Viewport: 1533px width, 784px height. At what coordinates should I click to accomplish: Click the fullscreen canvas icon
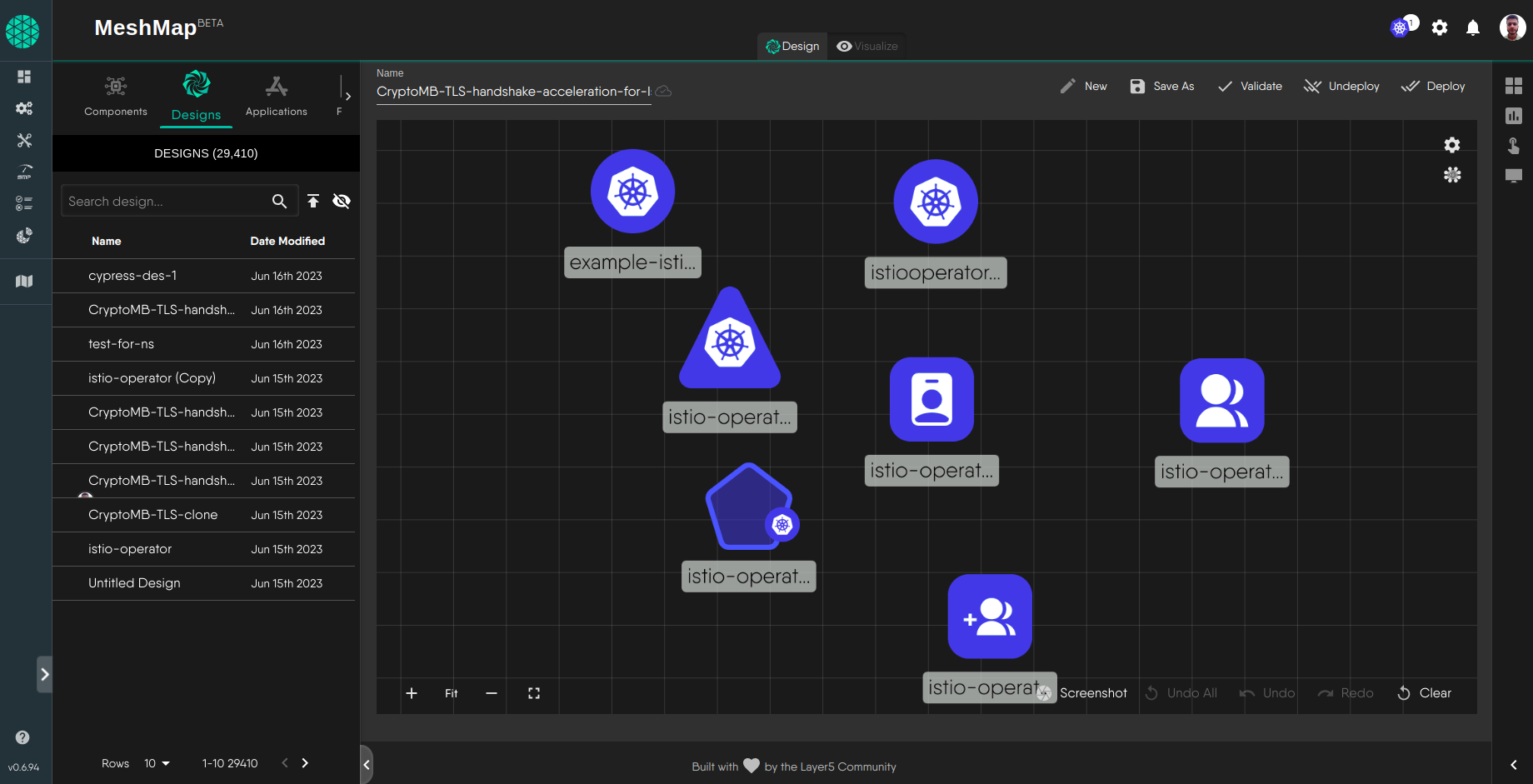[534, 693]
